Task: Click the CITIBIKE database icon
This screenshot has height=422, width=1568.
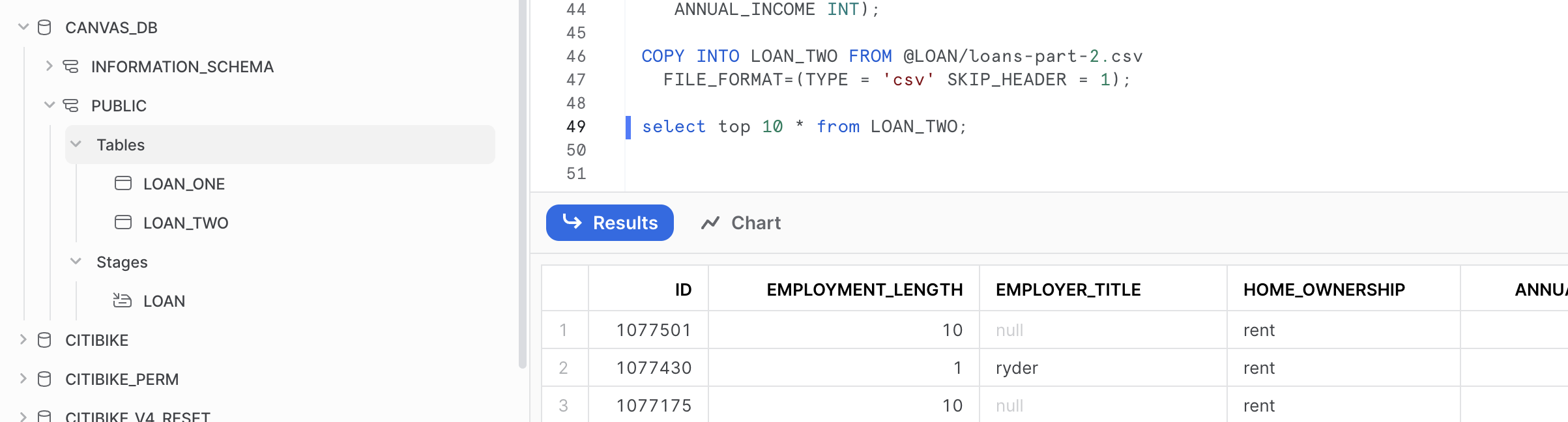Action: [x=44, y=340]
